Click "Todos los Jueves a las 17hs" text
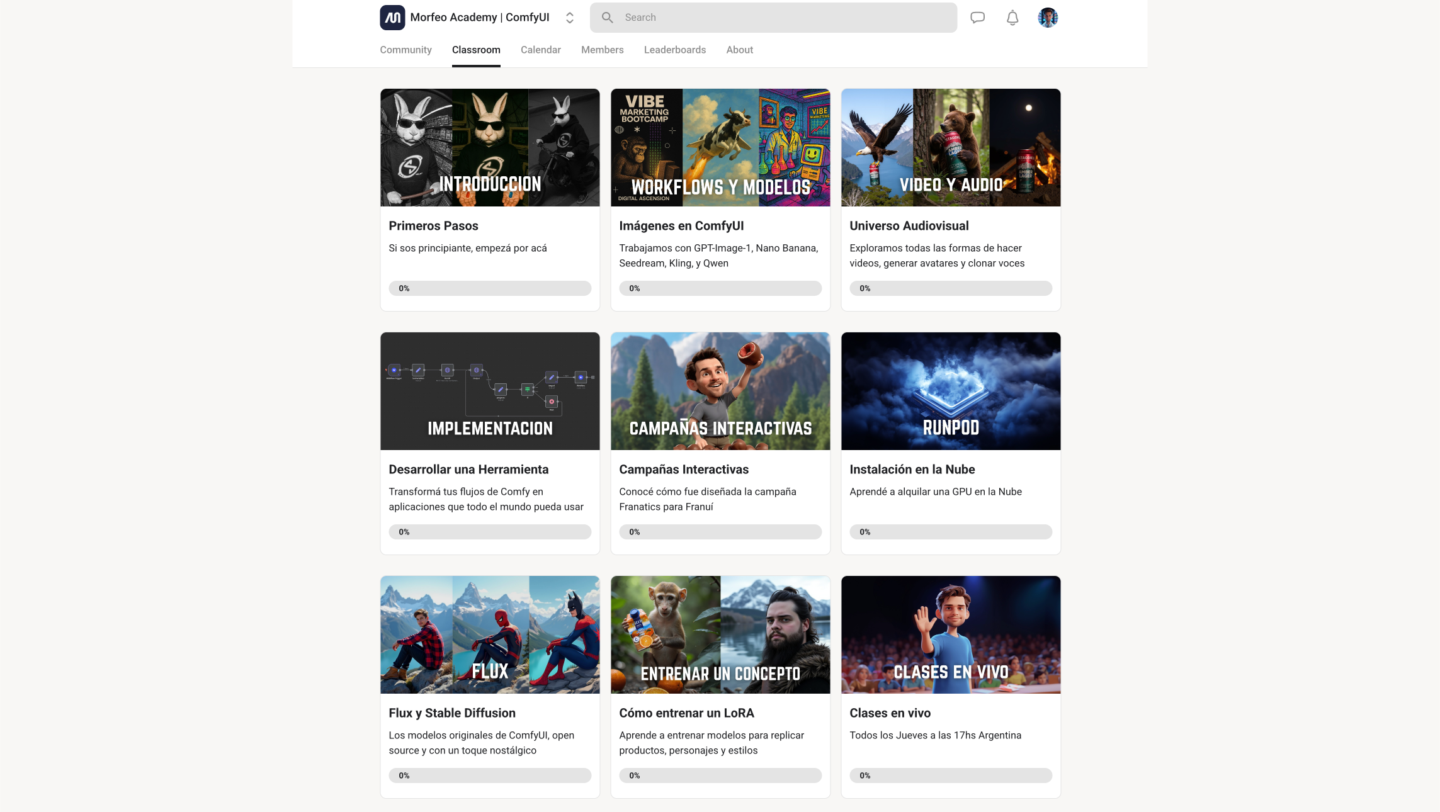 coord(936,735)
